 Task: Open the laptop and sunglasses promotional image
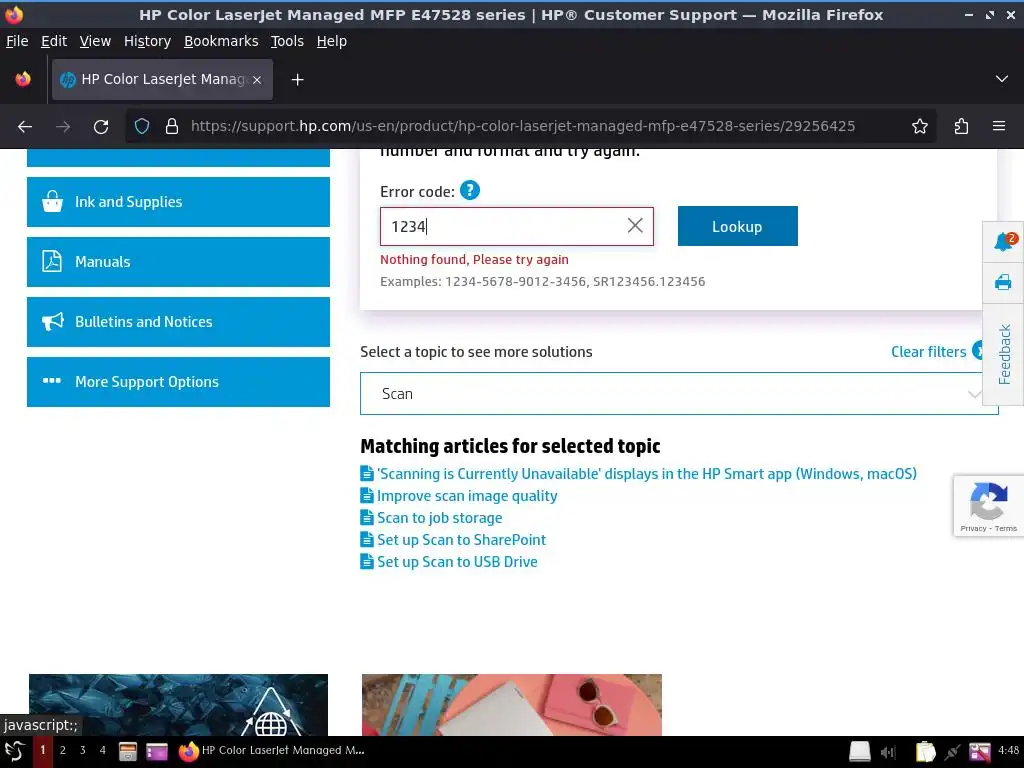pyautogui.click(x=512, y=705)
